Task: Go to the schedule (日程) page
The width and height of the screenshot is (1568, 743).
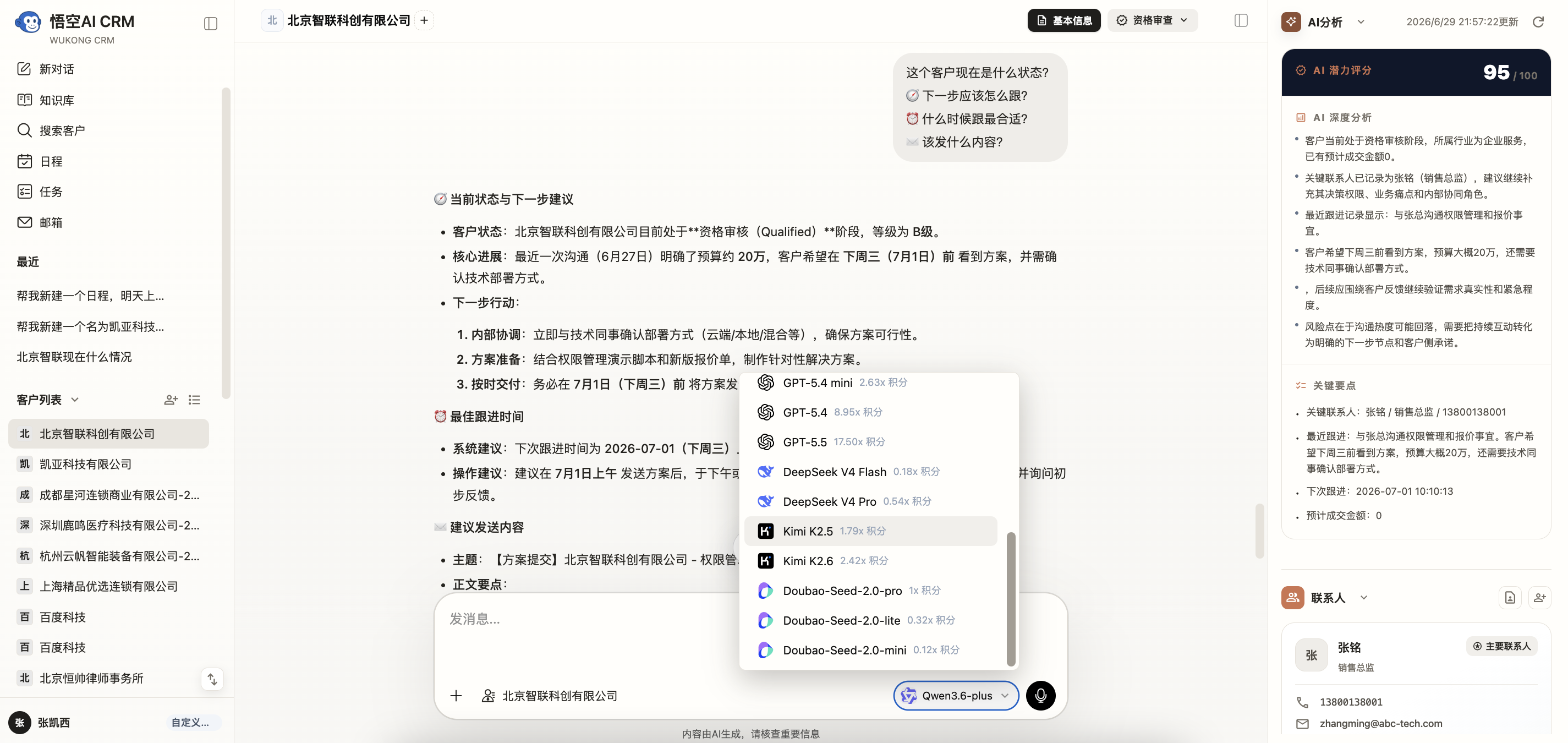Action: tap(40, 161)
